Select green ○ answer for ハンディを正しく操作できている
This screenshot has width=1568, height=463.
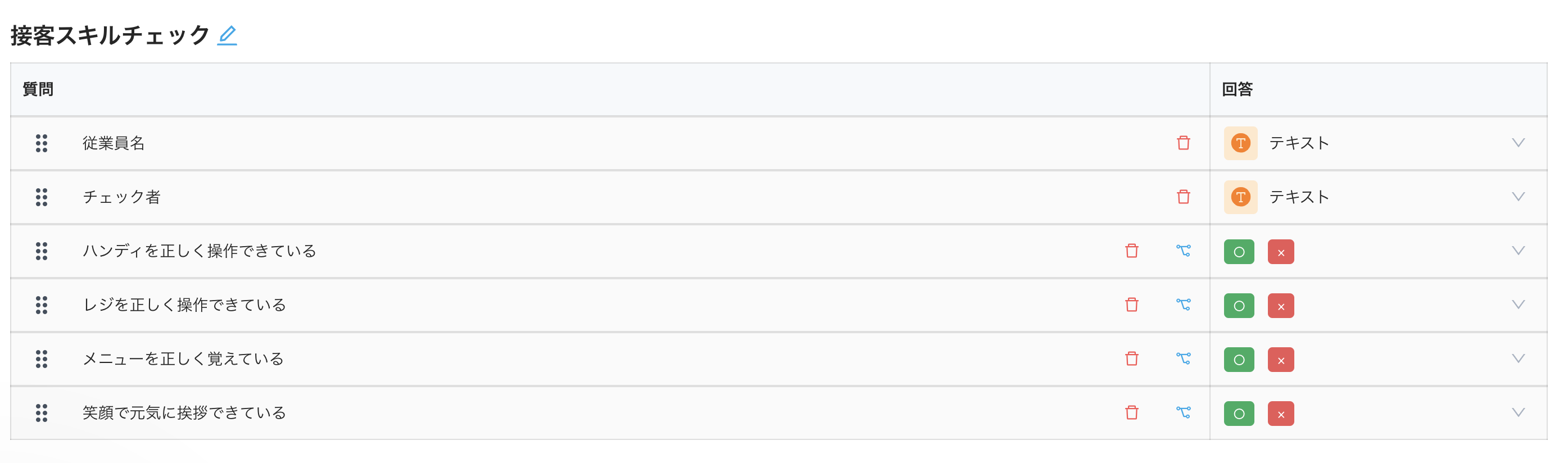point(1239,252)
